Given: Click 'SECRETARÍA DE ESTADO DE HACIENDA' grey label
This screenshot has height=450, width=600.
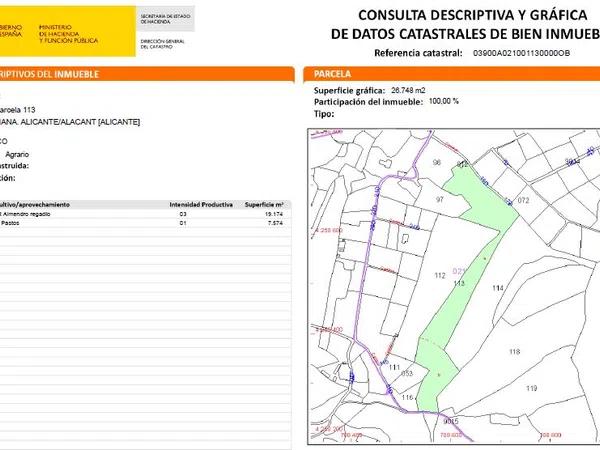Looking at the screenshot, I should (x=165, y=19).
